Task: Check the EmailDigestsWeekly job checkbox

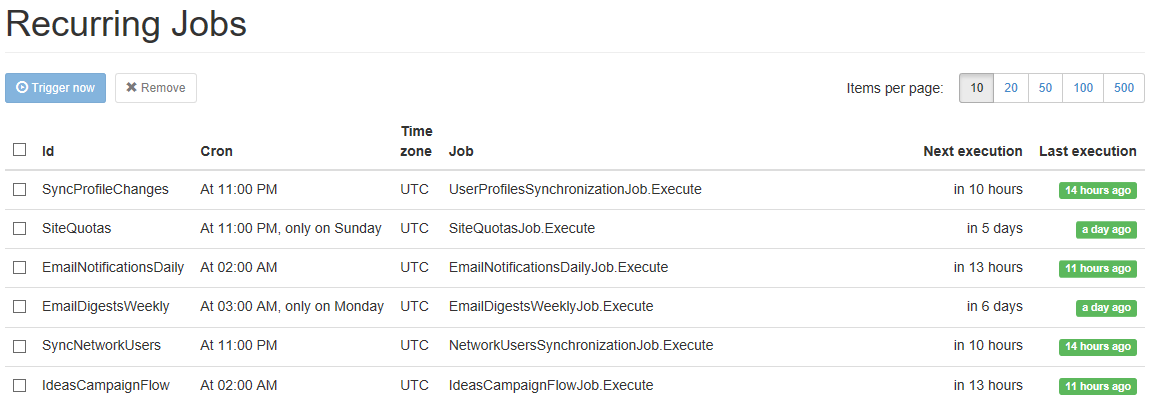Action: point(20,307)
